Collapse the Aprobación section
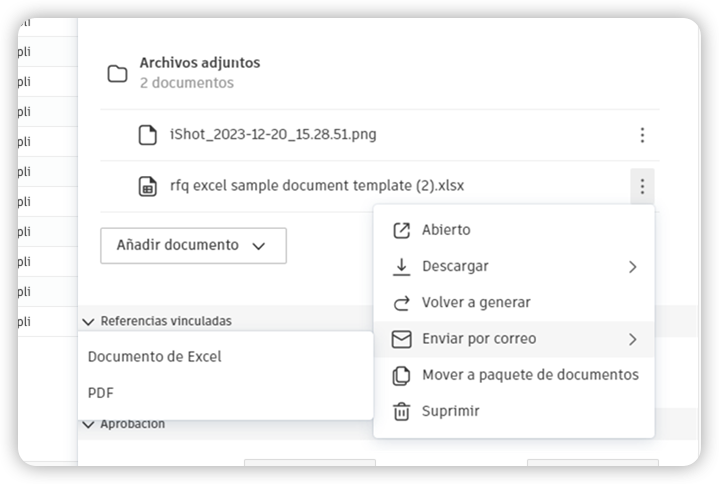This screenshot has height=484, width=719. 88,424
